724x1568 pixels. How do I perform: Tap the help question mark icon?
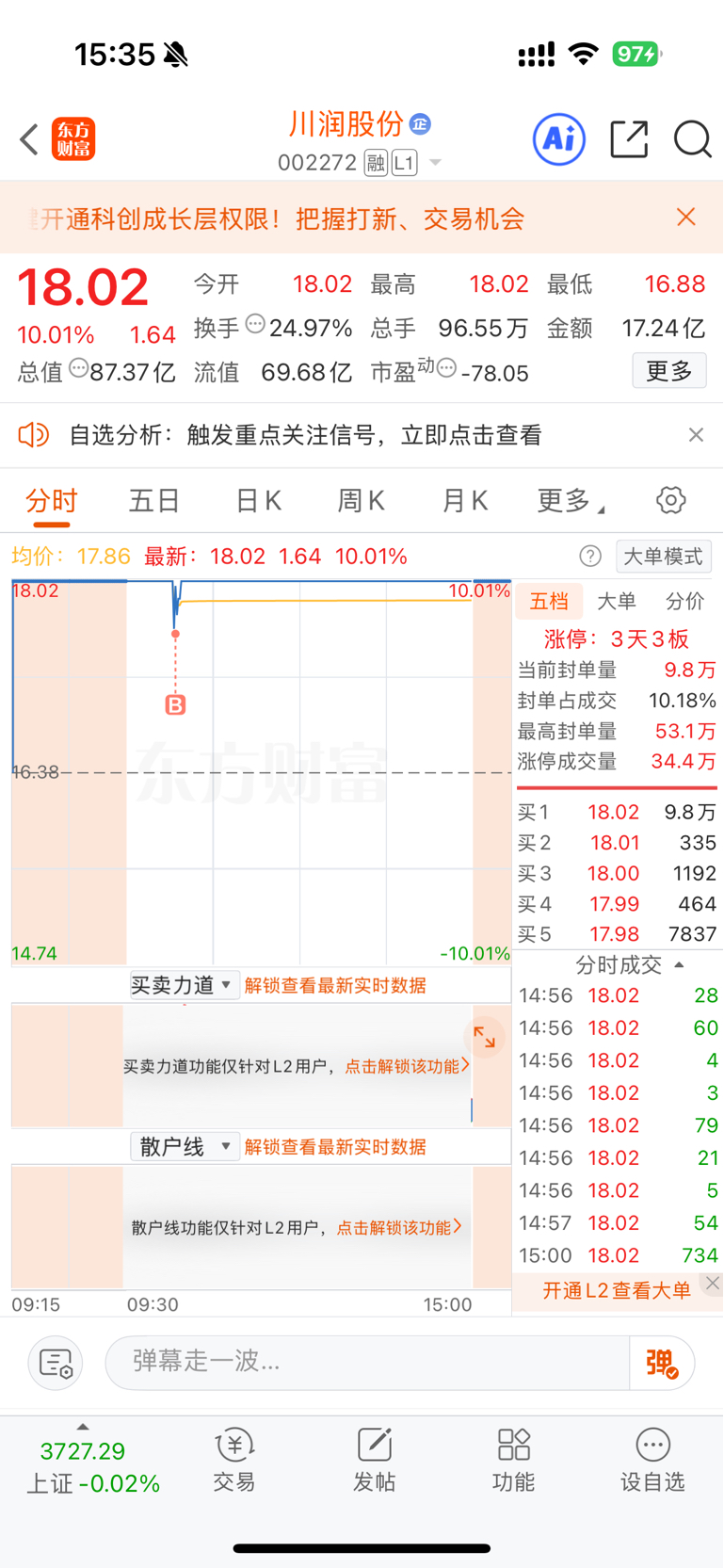pyautogui.click(x=590, y=556)
